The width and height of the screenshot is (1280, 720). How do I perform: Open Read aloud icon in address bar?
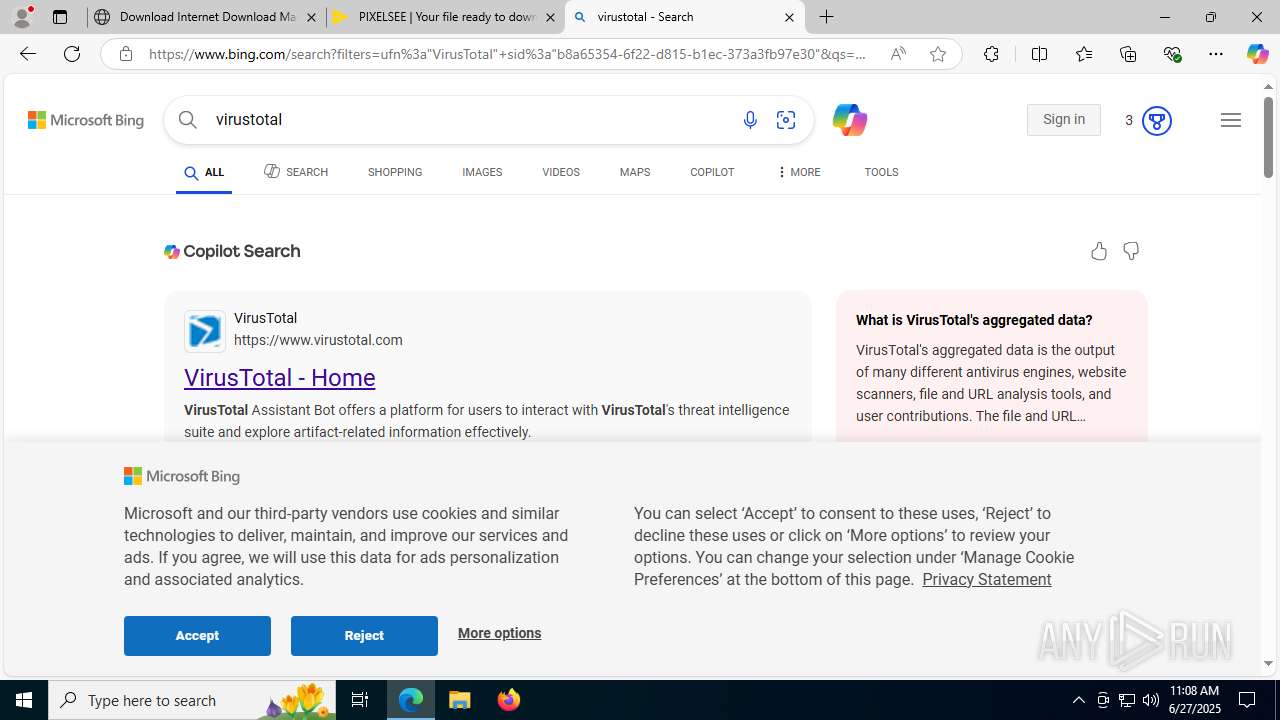click(898, 54)
